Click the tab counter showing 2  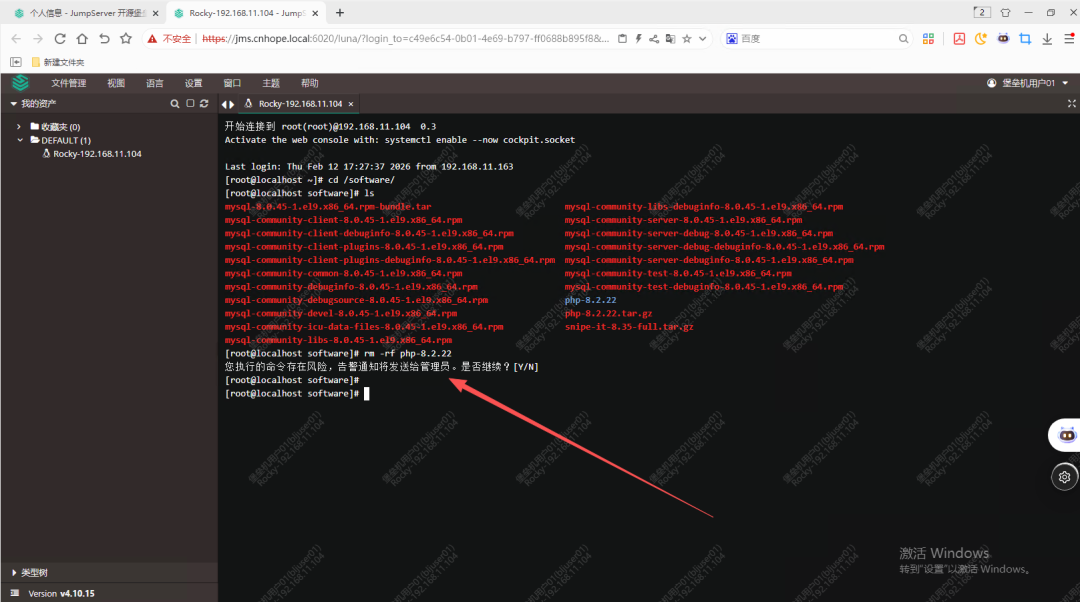[x=982, y=12]
